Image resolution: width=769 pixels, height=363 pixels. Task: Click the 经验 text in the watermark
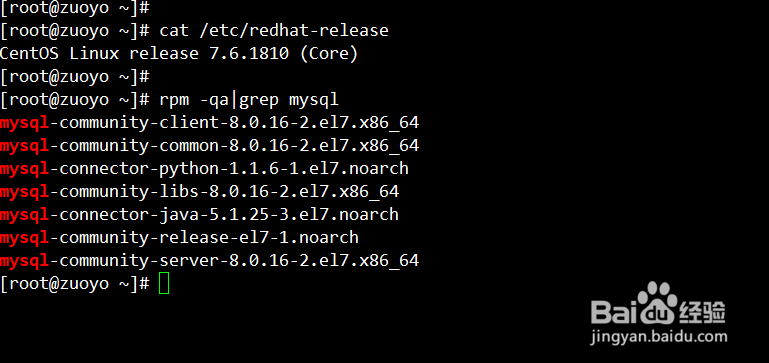pyautogui.click(x=702, y=311)
